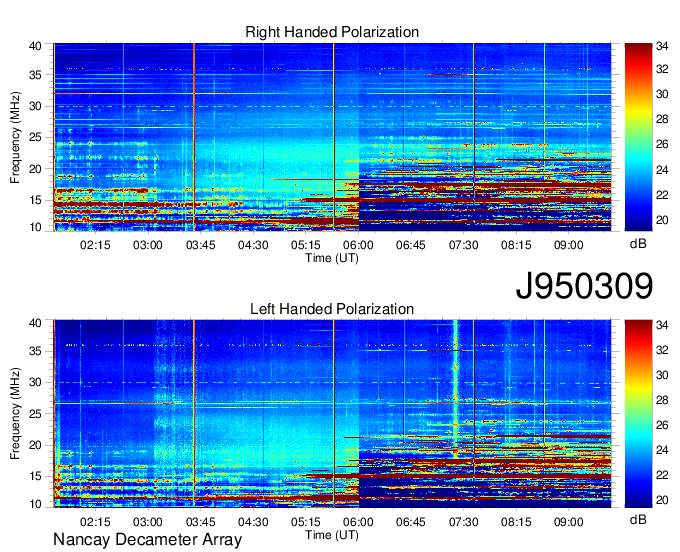Click the '03:00' time tick on Right Handed plot
Image resolution: width=680 pixels, height=552 pixels.
pyautogui.click(x=147, y=245)
